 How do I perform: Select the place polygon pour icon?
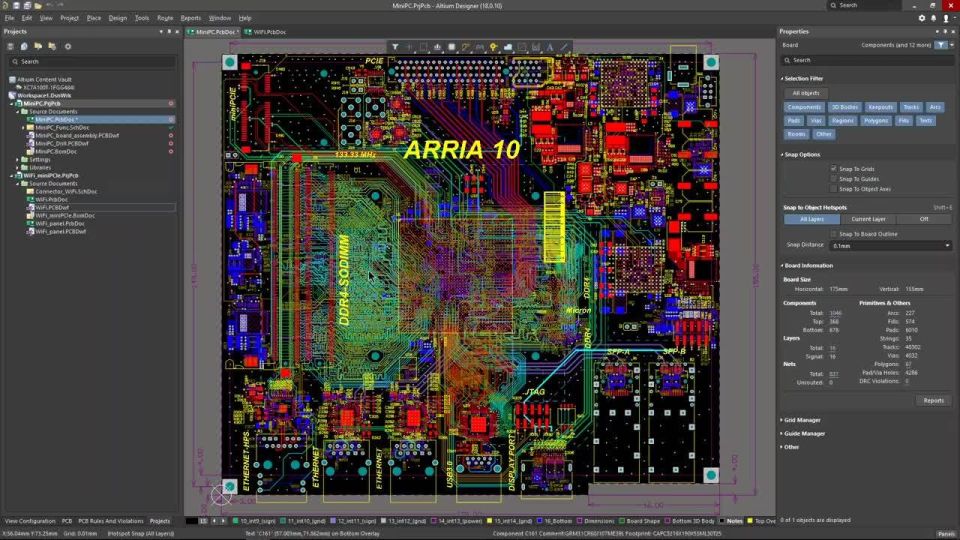point(508,47)
